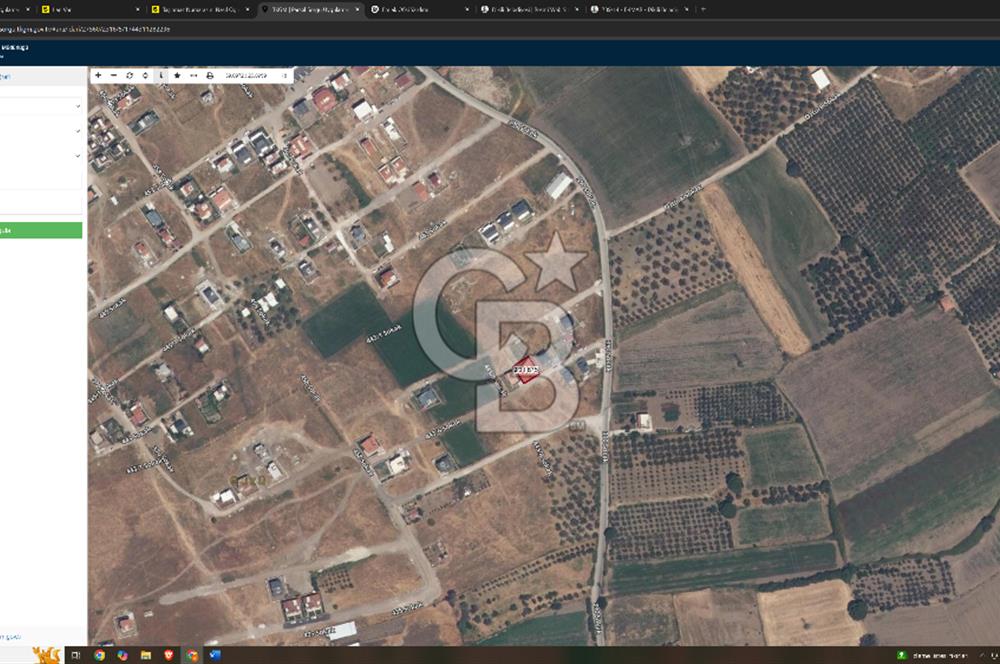
Task: Click the fourth icon in the map toolbar
Action: point(145,75)
